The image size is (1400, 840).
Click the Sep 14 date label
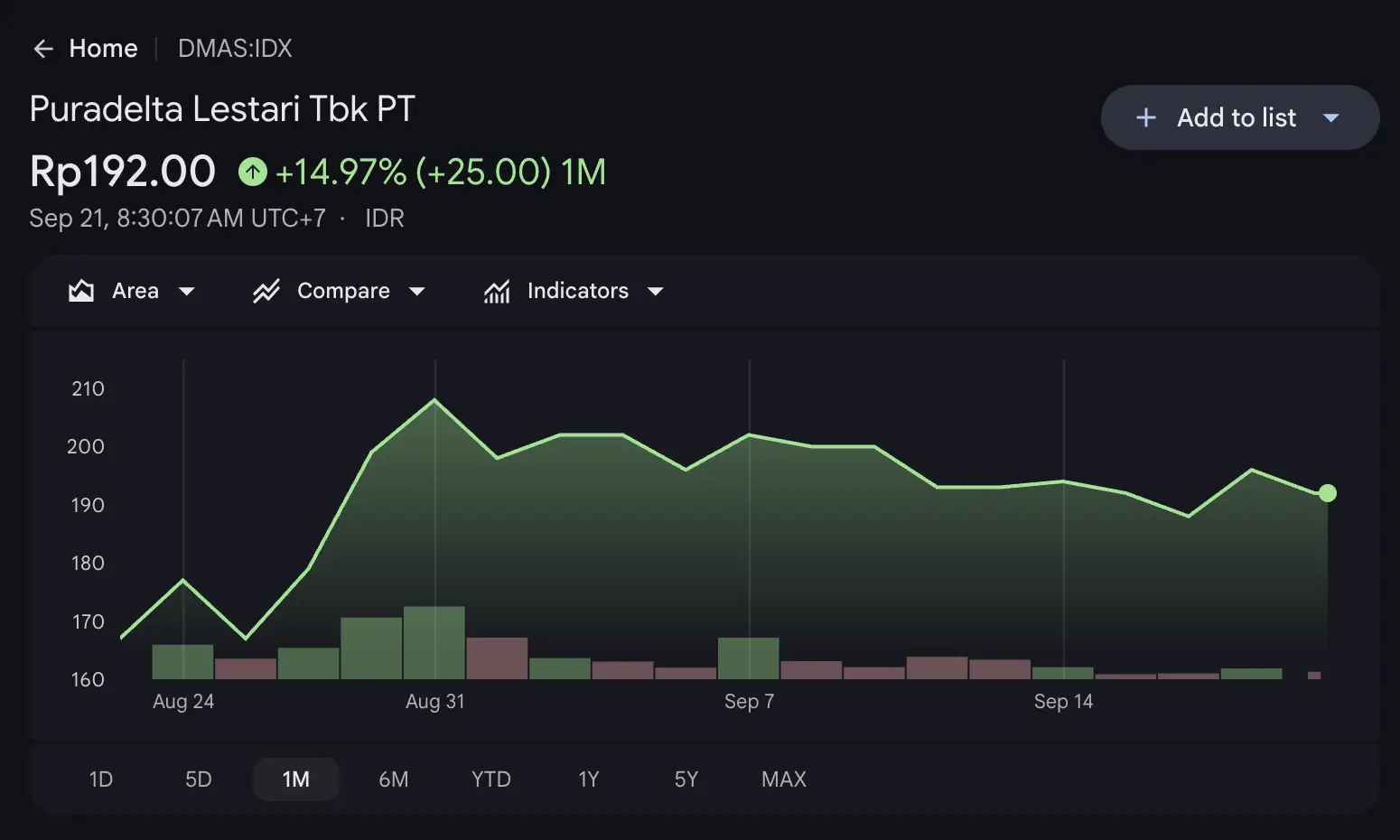[x=1064, y=702]
